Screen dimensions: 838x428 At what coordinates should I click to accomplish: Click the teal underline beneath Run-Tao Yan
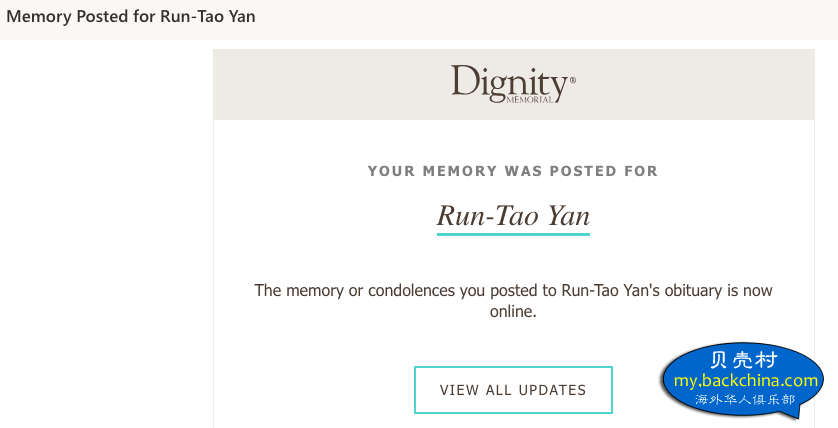tap(513, 234)
